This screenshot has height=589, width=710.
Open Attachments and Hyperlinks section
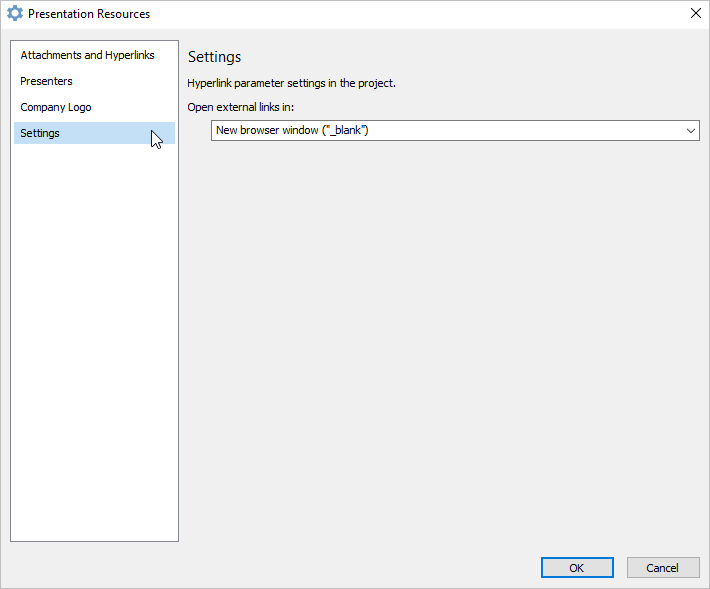tap(87, 55)
